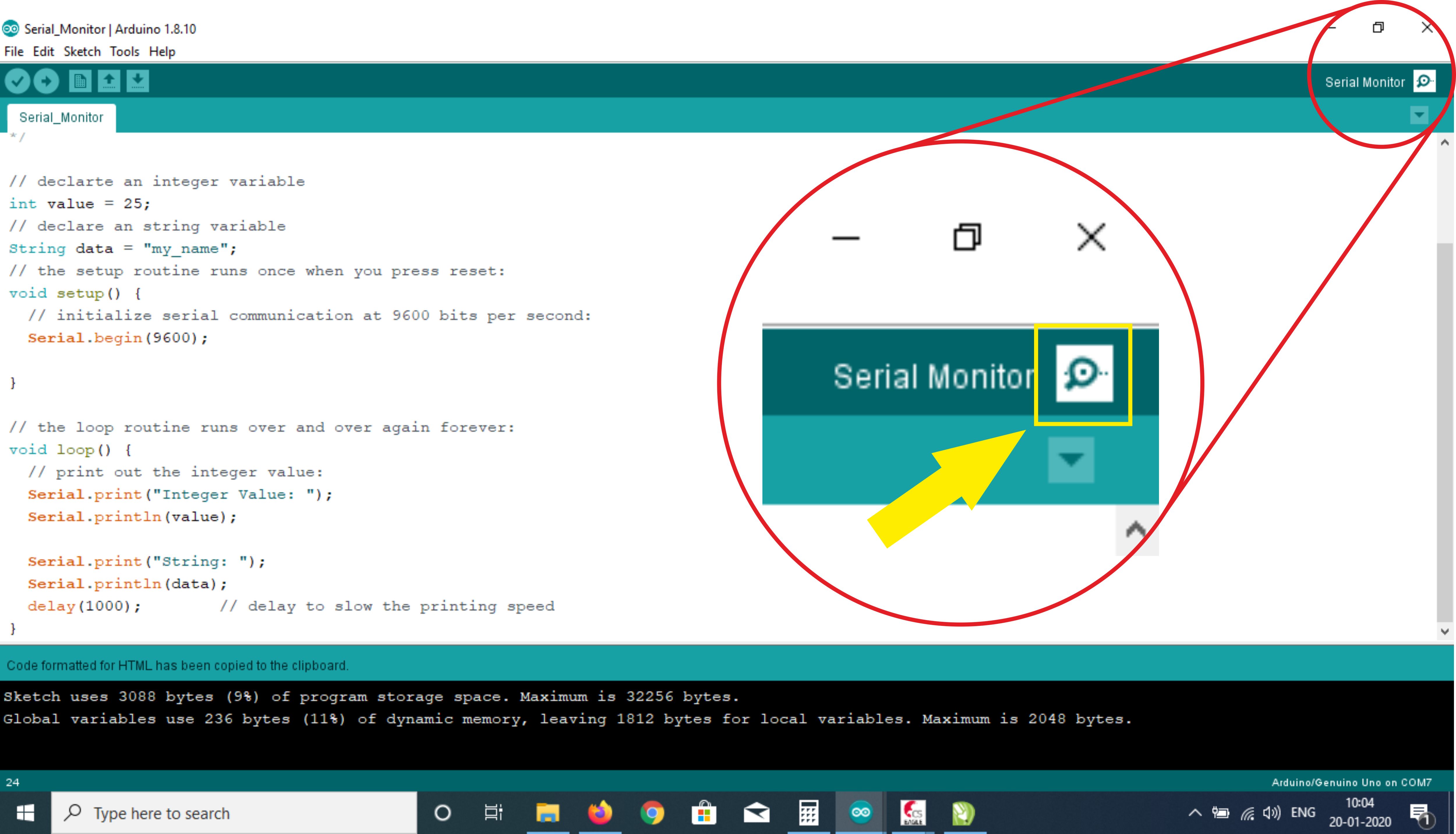1456x834 pixels.
Task: Launch Firefox from the taskbar
Action: tap(600, 813)
